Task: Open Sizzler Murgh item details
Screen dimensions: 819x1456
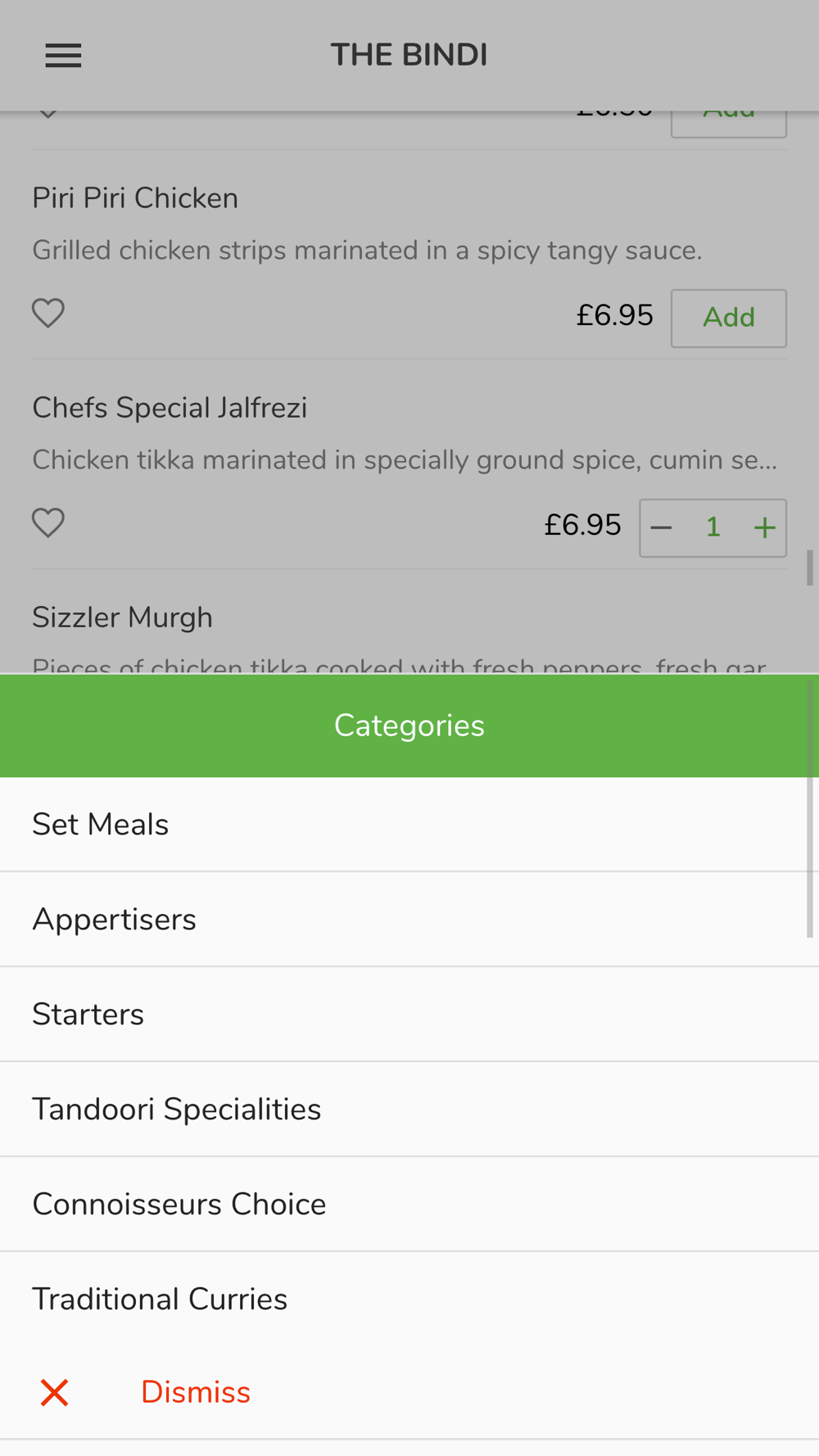Action: tap(122, 617)
